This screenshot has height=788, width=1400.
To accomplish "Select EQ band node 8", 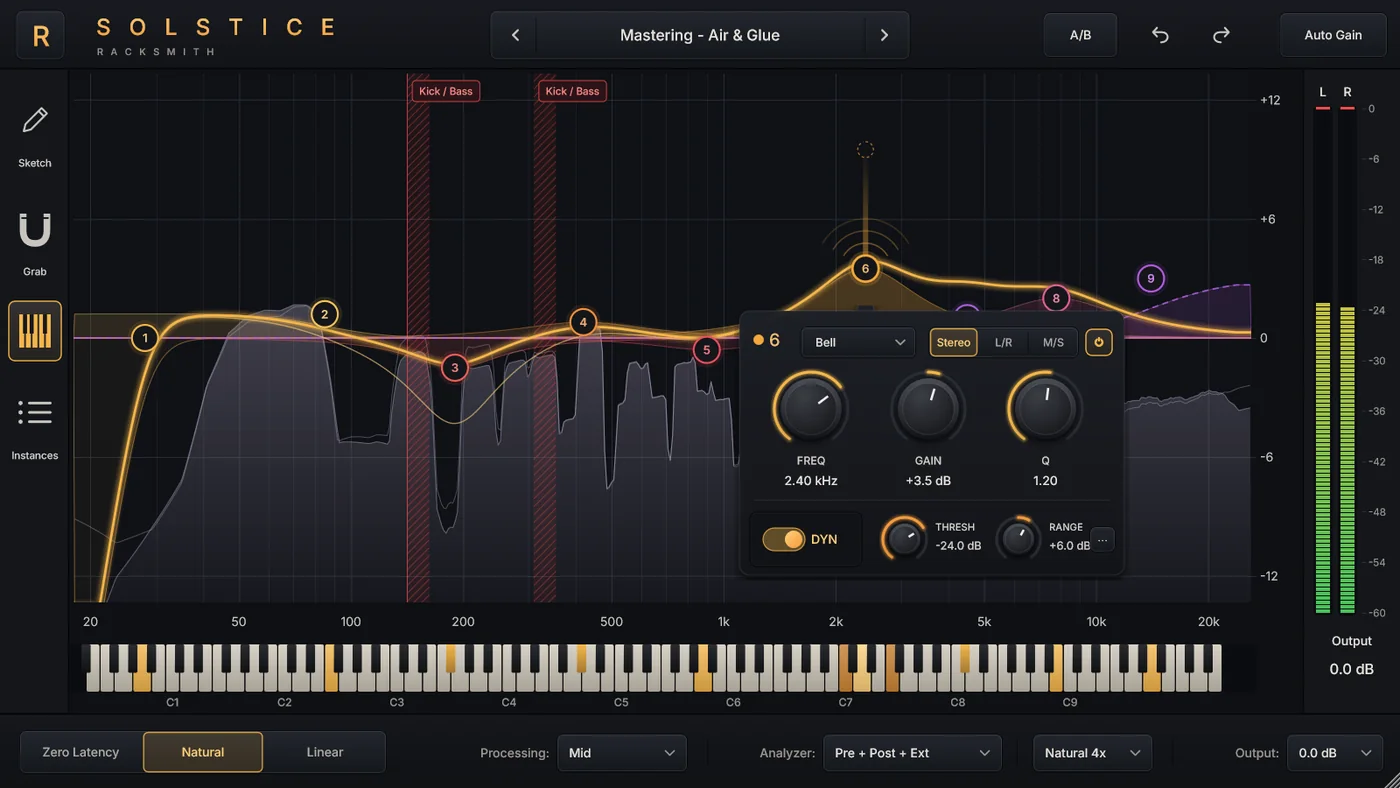I will tap(1056, 298).
